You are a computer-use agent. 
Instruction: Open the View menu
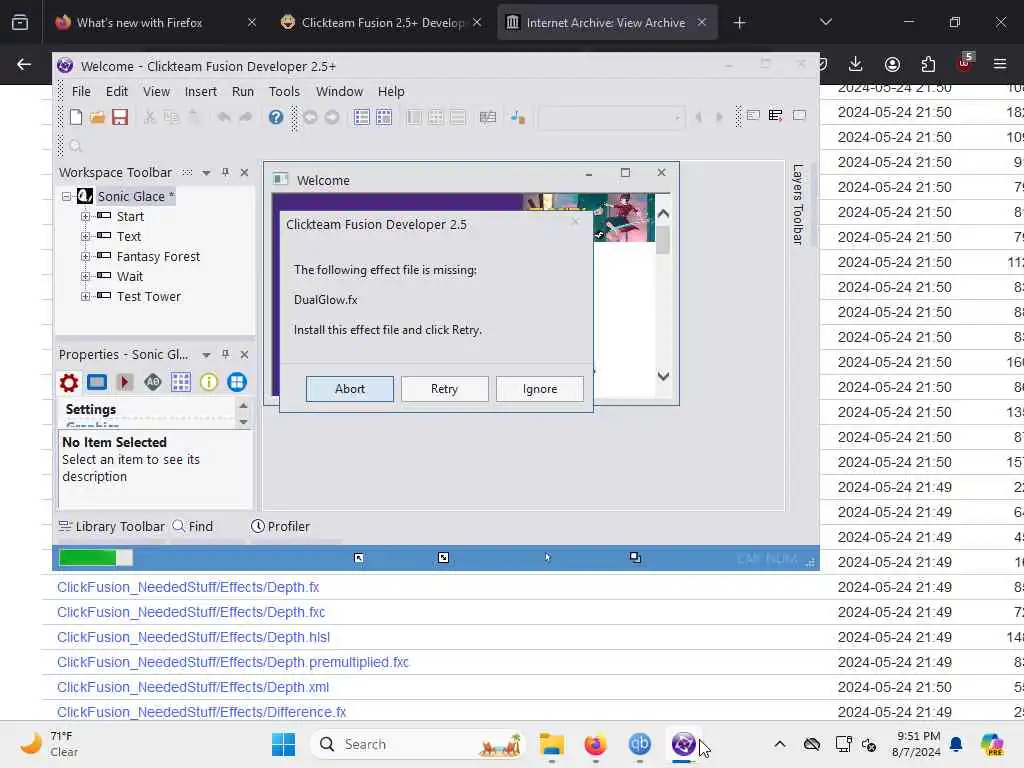click(156, 91)
